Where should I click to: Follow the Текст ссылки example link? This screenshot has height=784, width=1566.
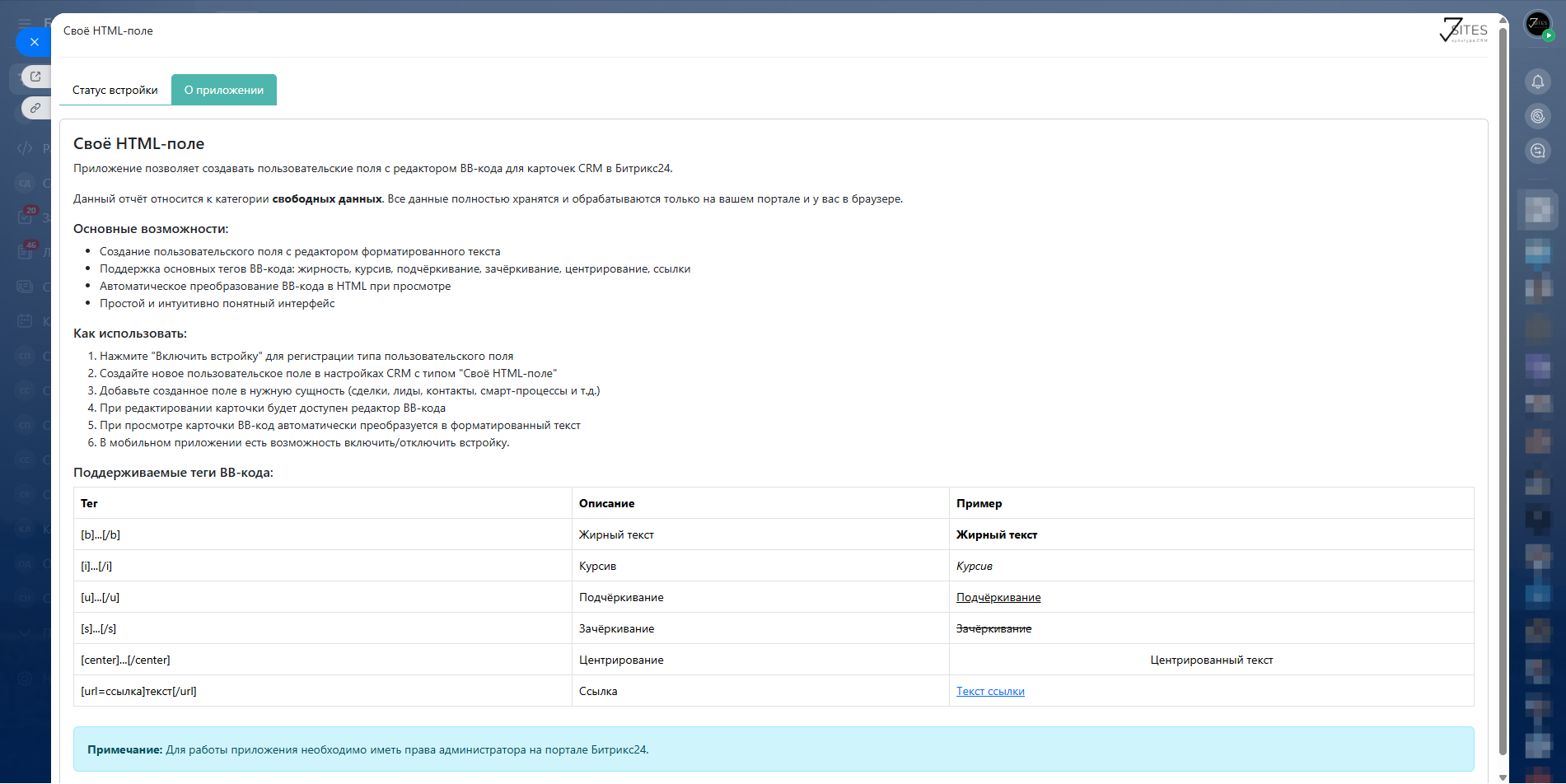990,691
